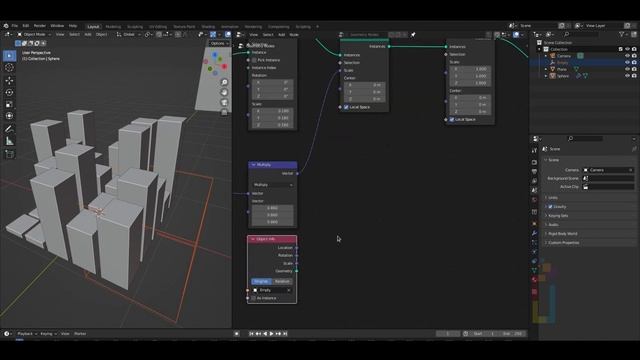Image resolution: width=640 pixels, height=360 pixels.
Task: Jump to the first frame in timeline
Action: 251,333
